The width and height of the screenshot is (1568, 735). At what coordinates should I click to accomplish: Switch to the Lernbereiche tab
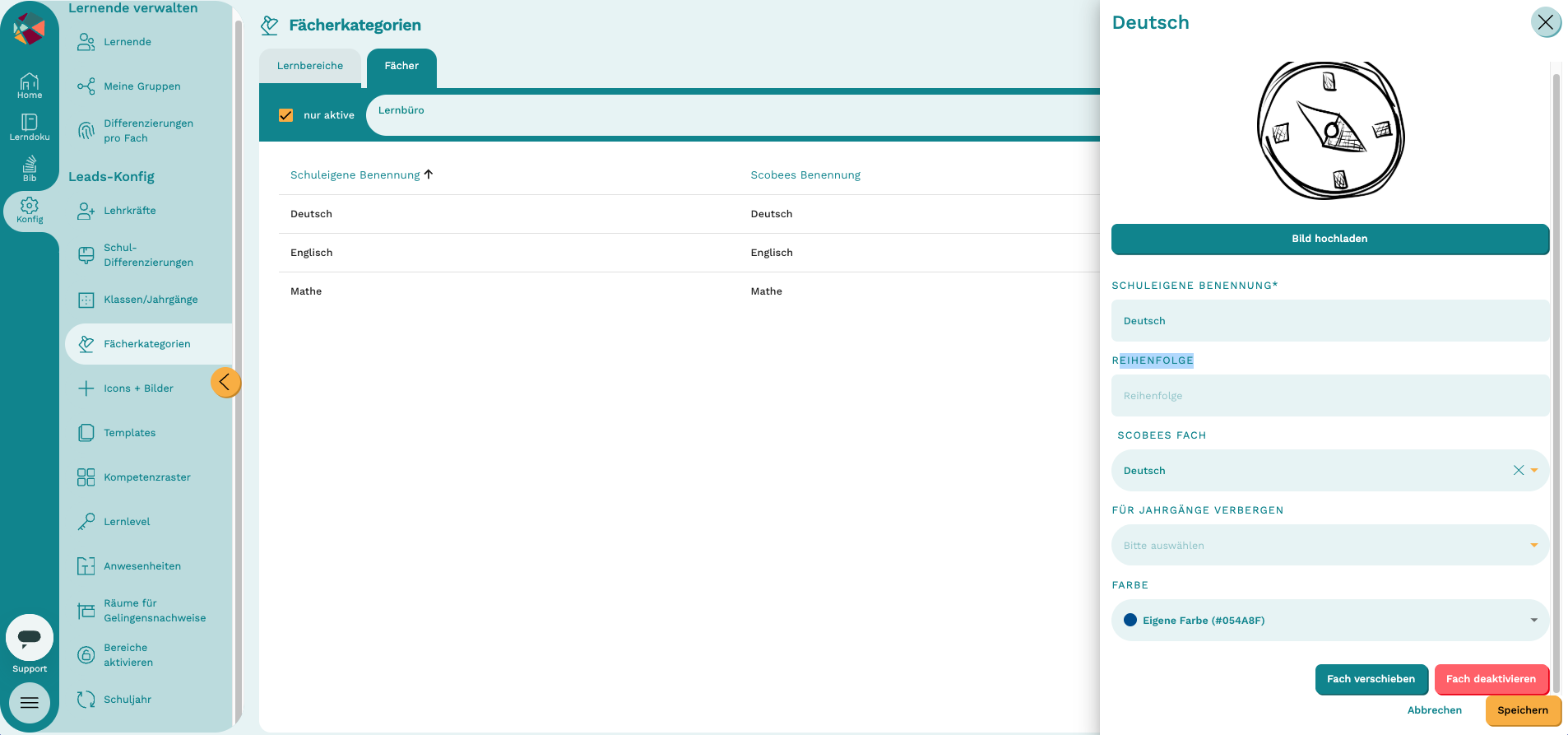point(310,66)
